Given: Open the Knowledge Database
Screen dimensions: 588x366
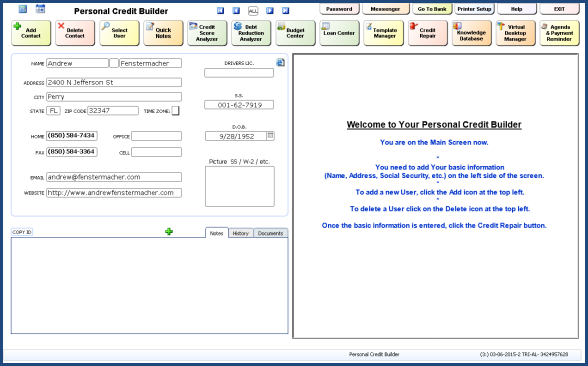Looking at the screenshot, I should pyautogui.click(x=471, y=33).
